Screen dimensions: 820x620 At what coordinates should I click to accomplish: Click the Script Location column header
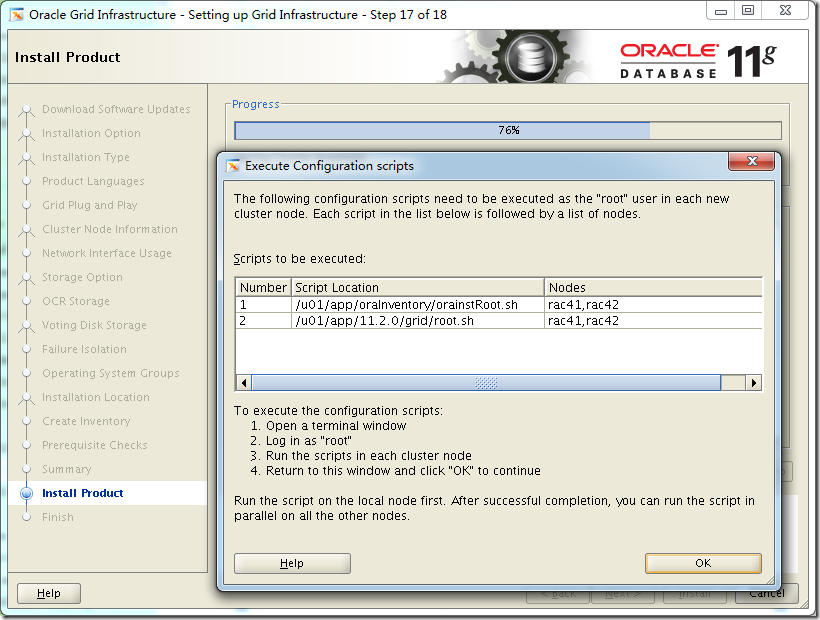[x=418, y=288]
